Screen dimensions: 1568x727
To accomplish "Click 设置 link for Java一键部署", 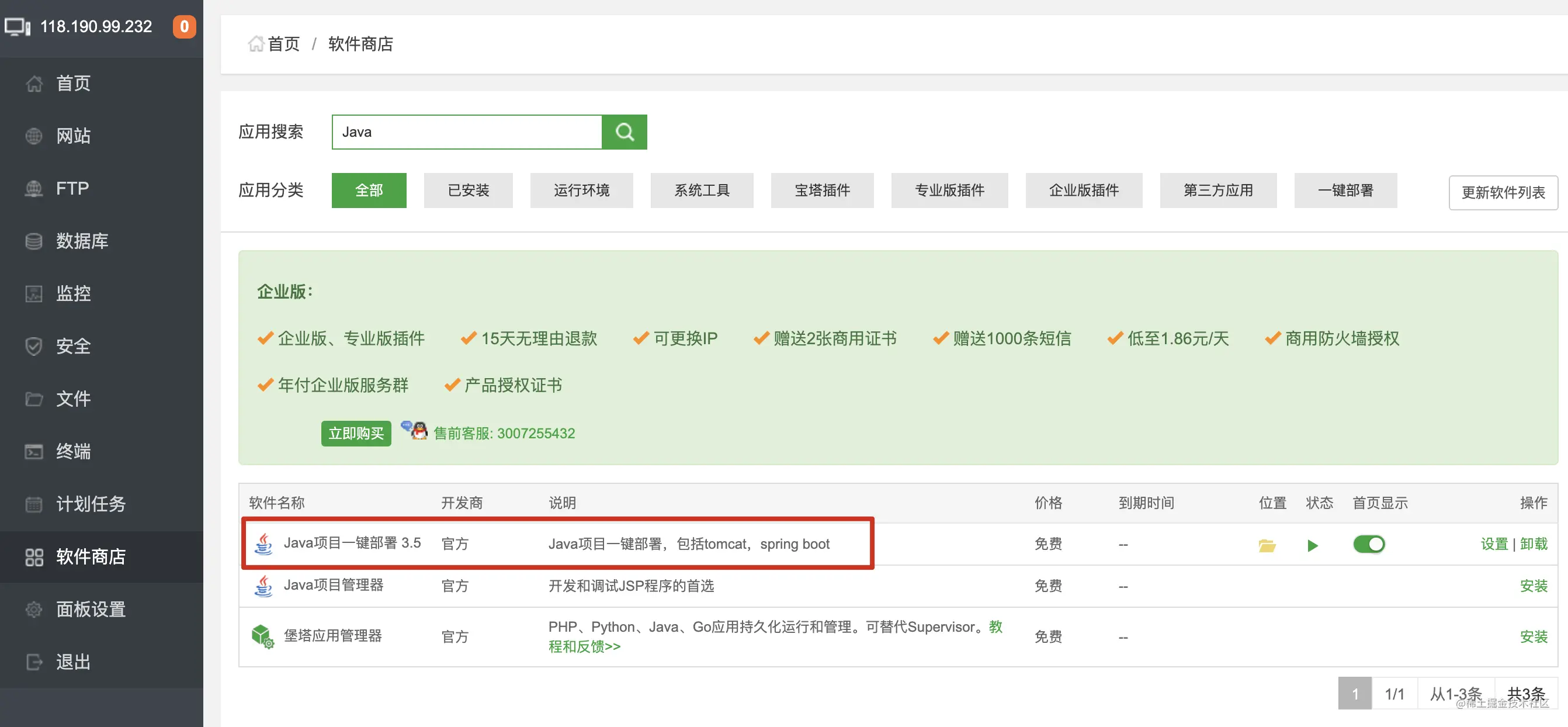I will click(1494, 543).
